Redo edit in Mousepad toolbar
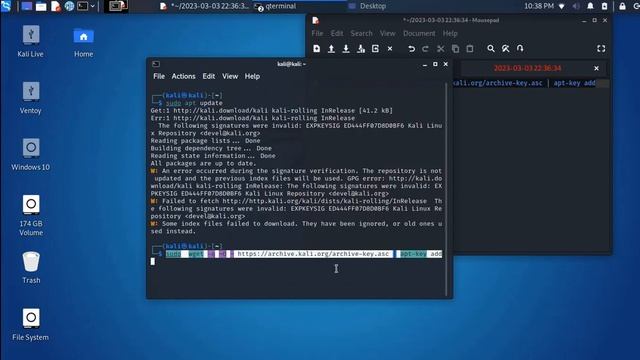Image resolution: width=640 pixels, height=360 pixels. [426, 49]
